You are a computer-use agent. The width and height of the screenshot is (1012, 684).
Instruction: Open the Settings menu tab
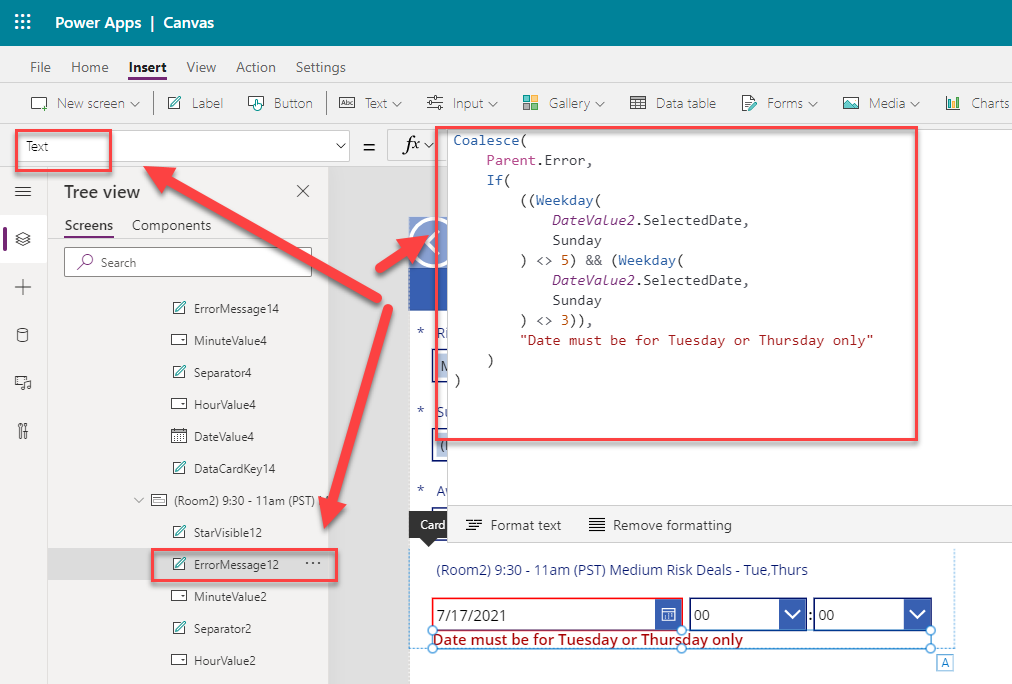point(320,67)
